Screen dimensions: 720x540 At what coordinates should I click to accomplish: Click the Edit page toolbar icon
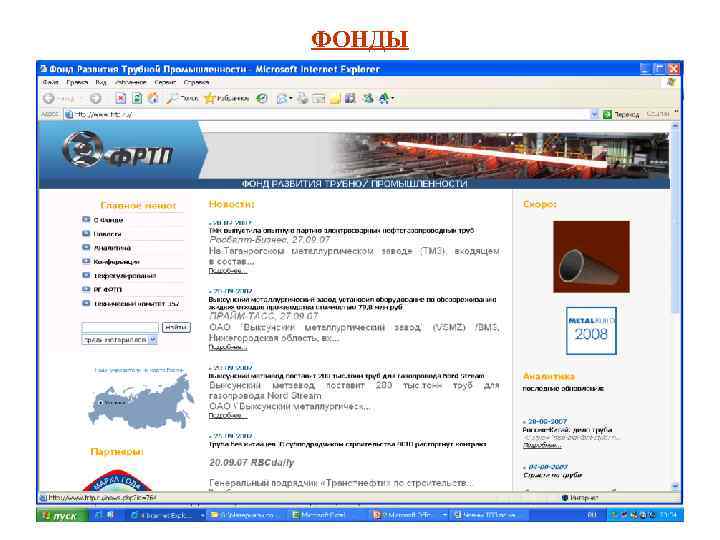coord(319,98)
